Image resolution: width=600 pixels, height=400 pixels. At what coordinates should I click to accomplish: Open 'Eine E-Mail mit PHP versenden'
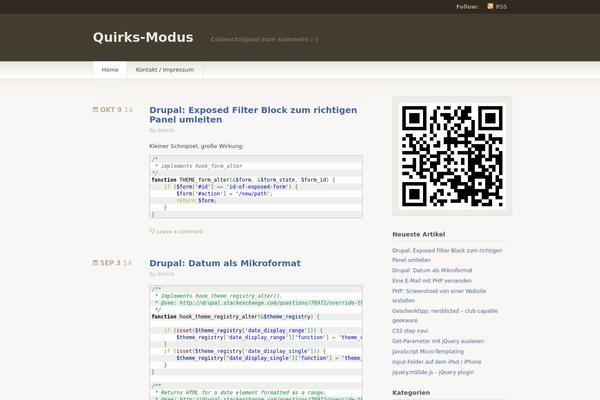point(432,281)
